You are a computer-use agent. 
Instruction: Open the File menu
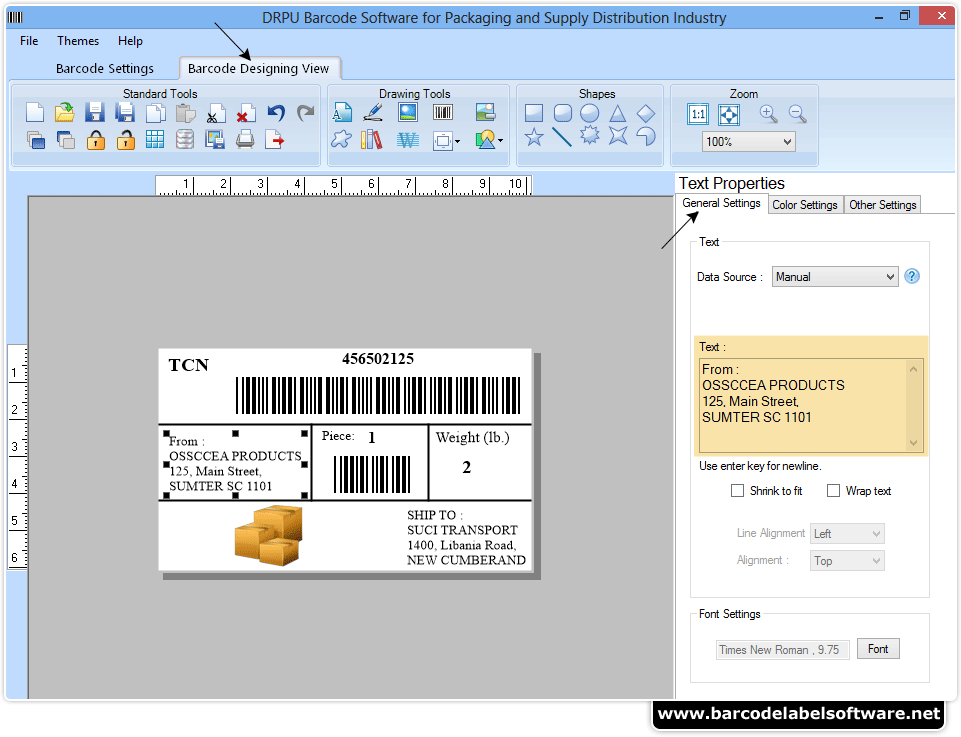pos(29,41)
